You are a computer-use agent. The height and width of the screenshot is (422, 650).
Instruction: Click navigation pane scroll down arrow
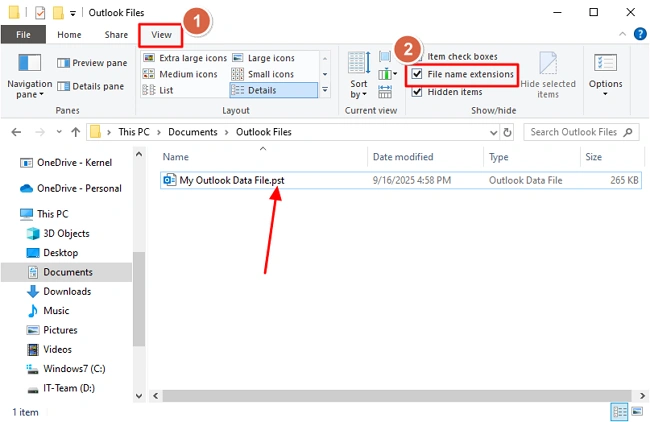139,396
